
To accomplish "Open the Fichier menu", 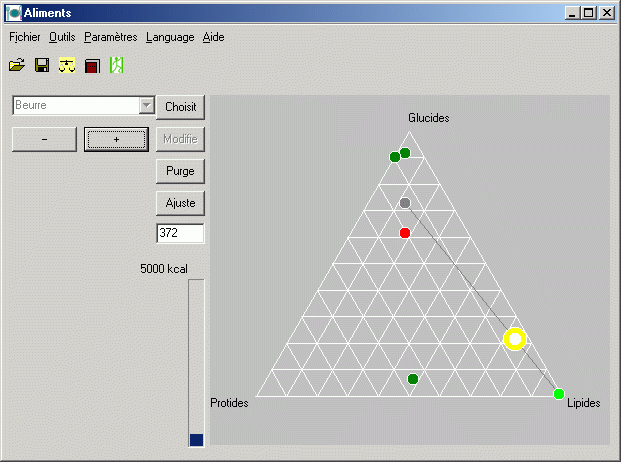I will tap(25, 37).
